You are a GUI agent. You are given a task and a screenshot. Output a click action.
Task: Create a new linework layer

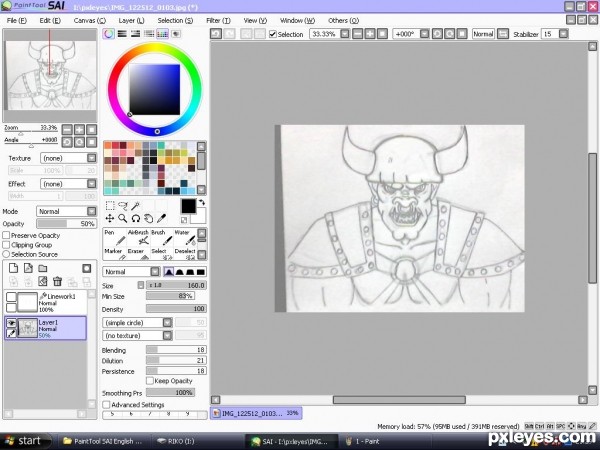pyautogui.click(x=28, y=268)
